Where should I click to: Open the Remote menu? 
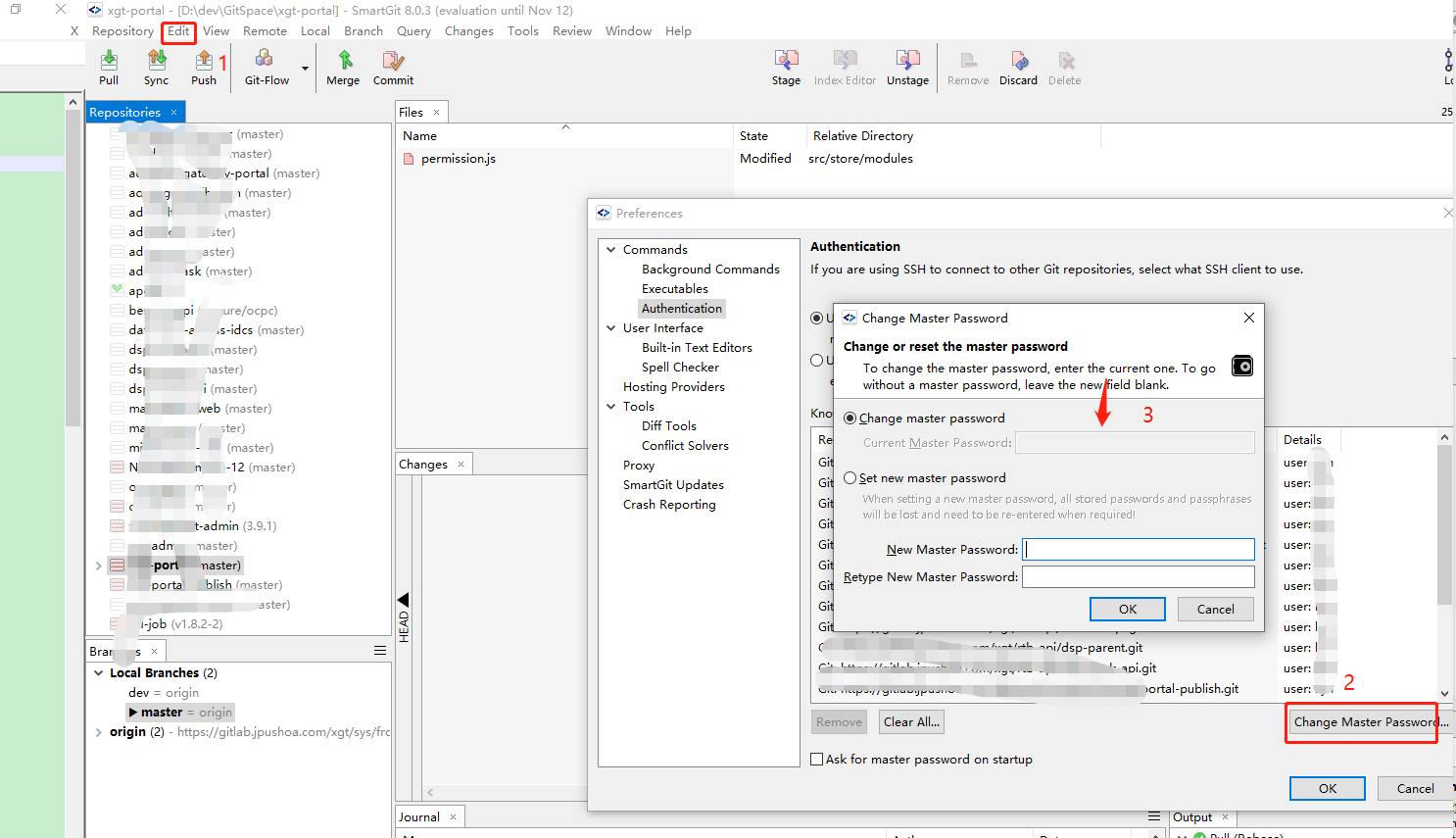click(265, 31)
